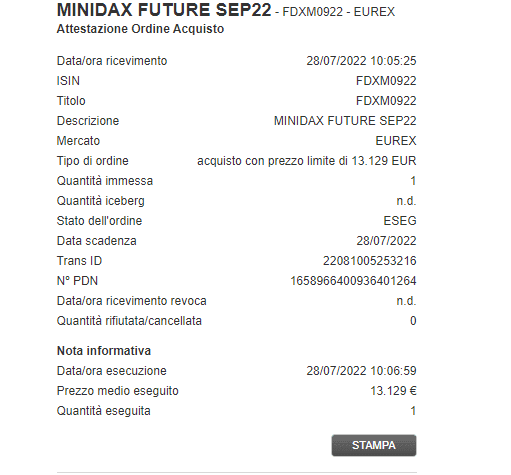Select the limit price order type text
The image size is (511, 475).
307,161
